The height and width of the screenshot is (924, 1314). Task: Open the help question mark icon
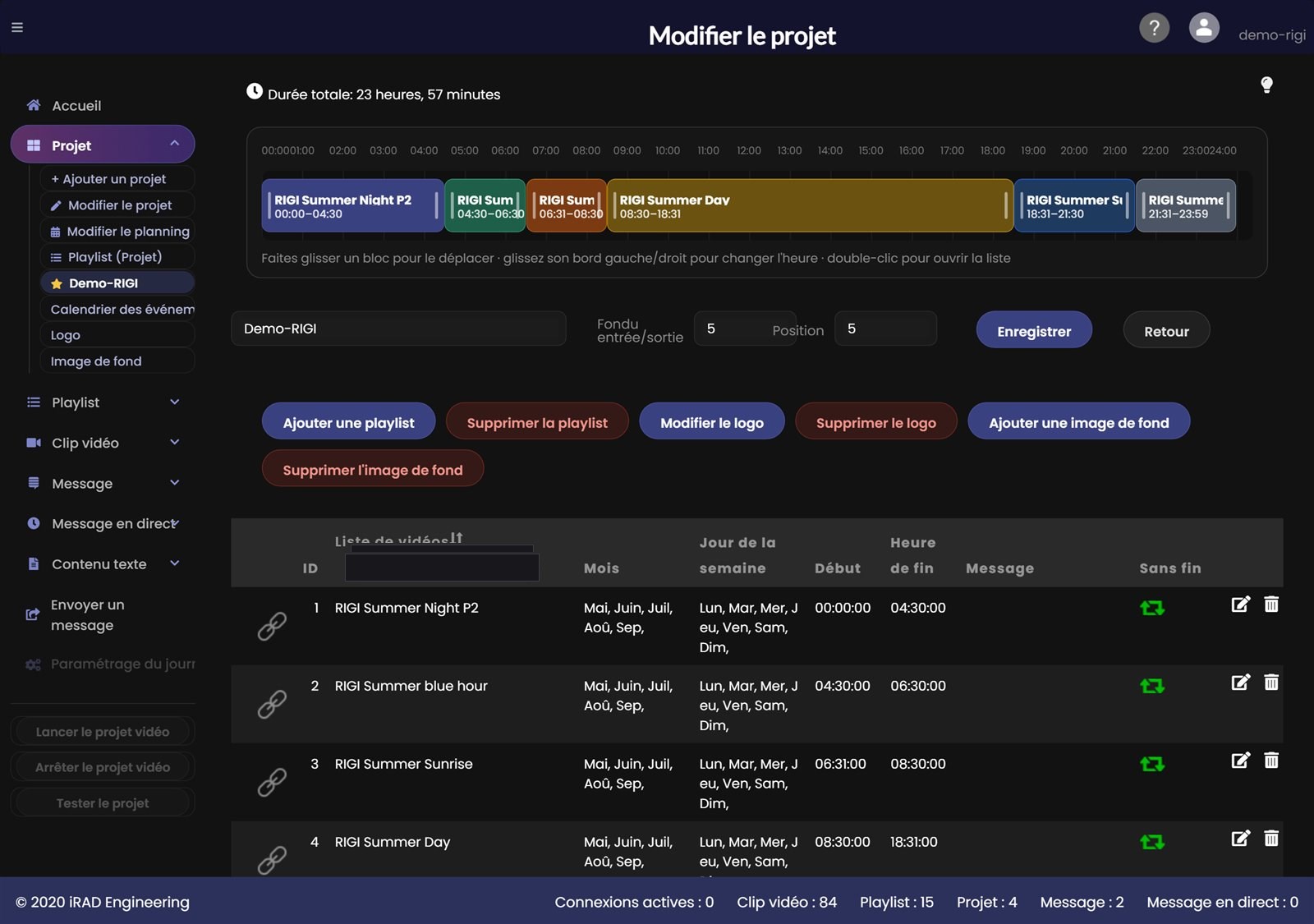coord(1154,28)
